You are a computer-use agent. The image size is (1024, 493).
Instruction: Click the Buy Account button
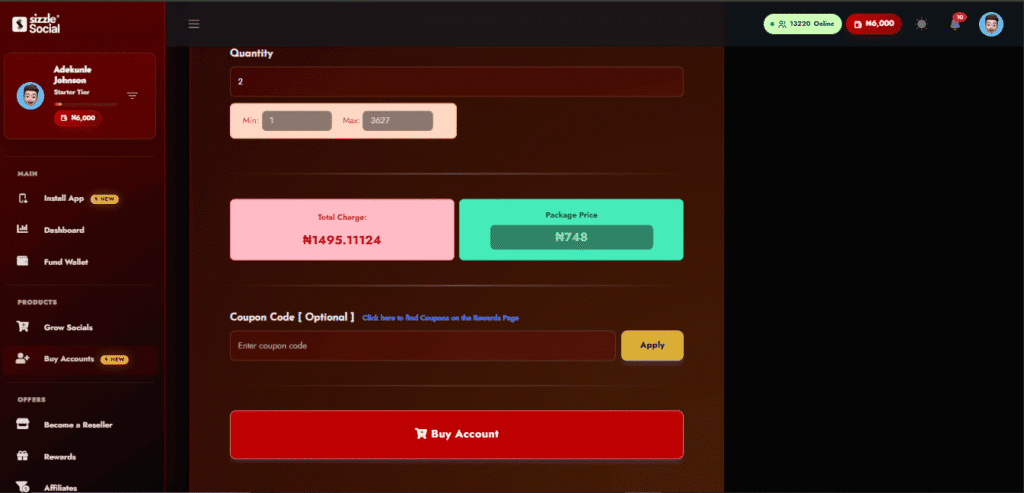456,434
